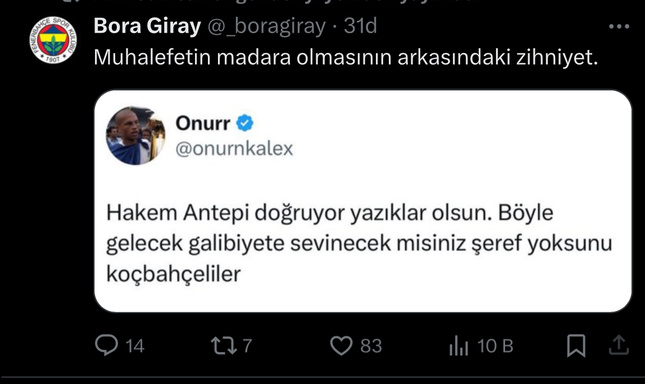Click the Onurr display name
The height and width of the screenshot is (384, 645).
[203, 123]
